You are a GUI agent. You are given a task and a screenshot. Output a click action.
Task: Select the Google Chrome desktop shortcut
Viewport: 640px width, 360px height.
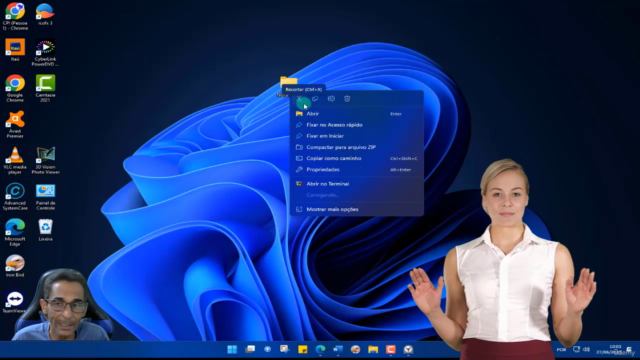(15, 88)
